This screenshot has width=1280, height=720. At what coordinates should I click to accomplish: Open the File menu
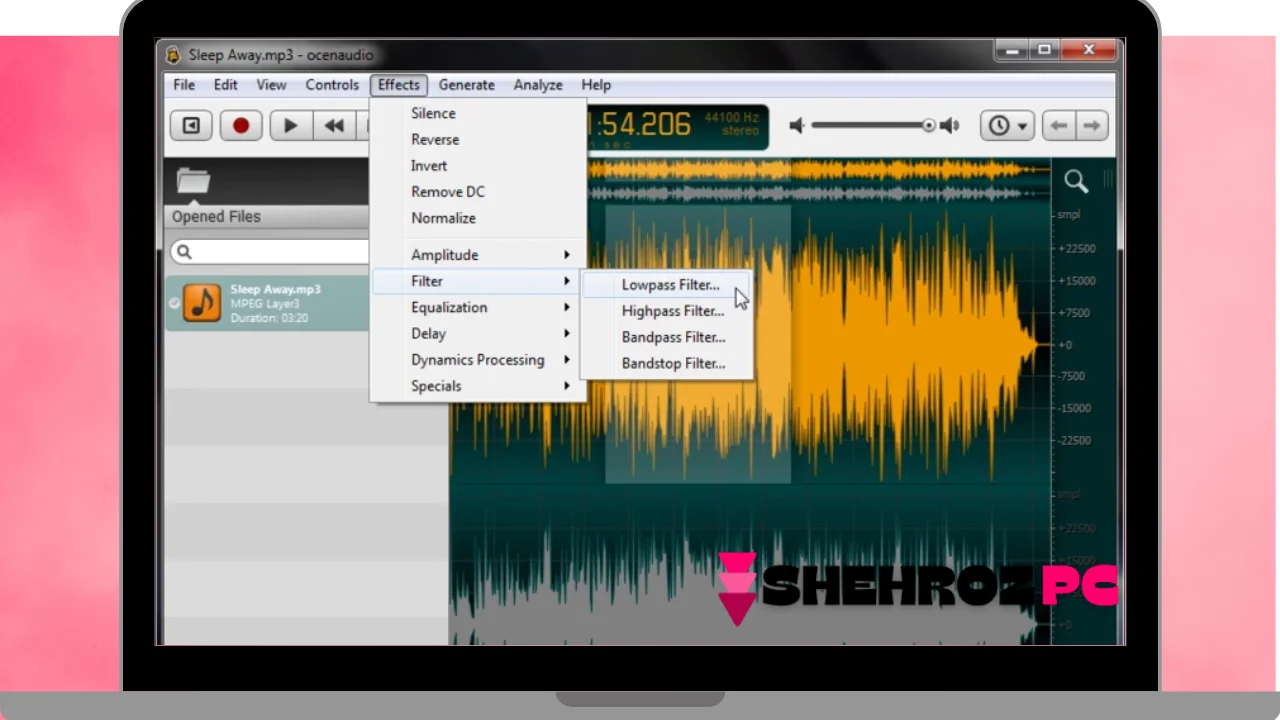[184, 85]
